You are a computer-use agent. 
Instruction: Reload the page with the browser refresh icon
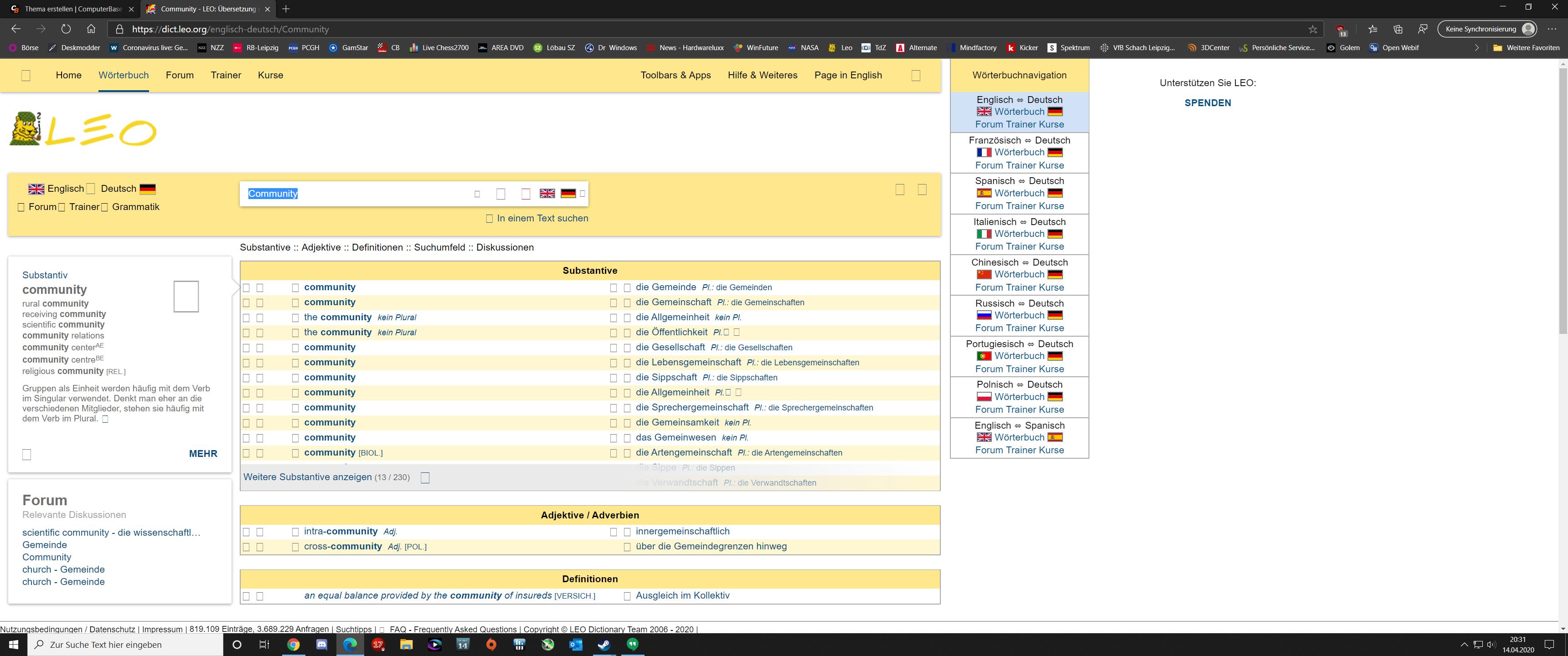(66, 29)
